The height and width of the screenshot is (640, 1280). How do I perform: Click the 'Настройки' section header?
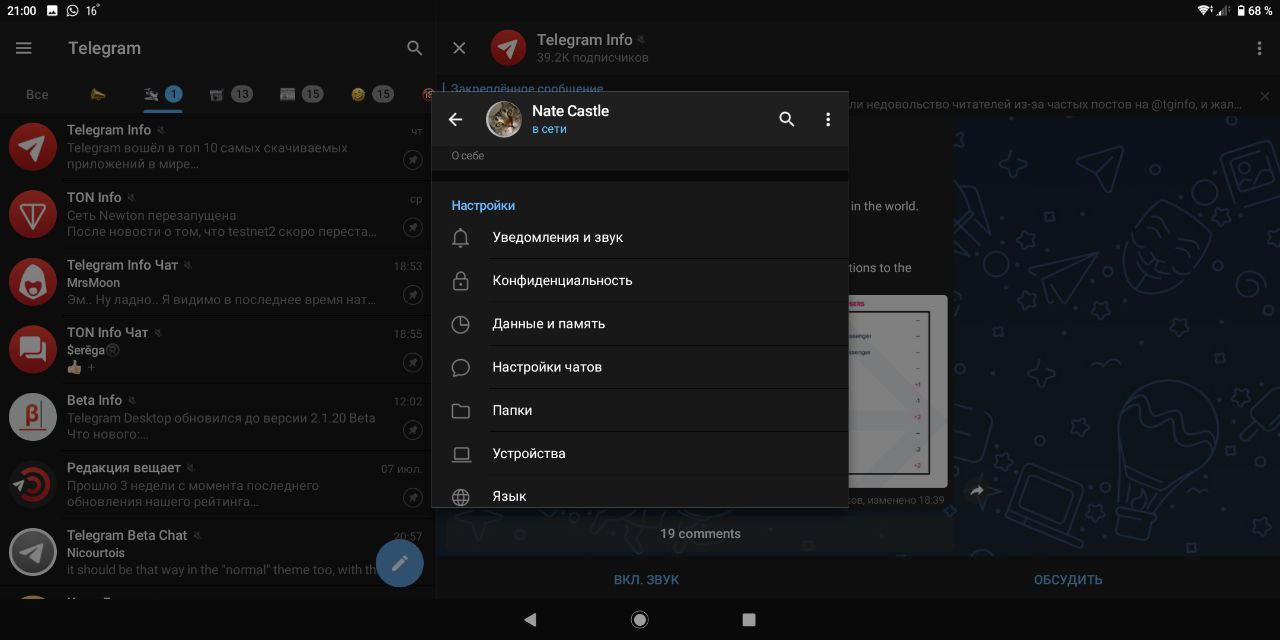[483, 205]
